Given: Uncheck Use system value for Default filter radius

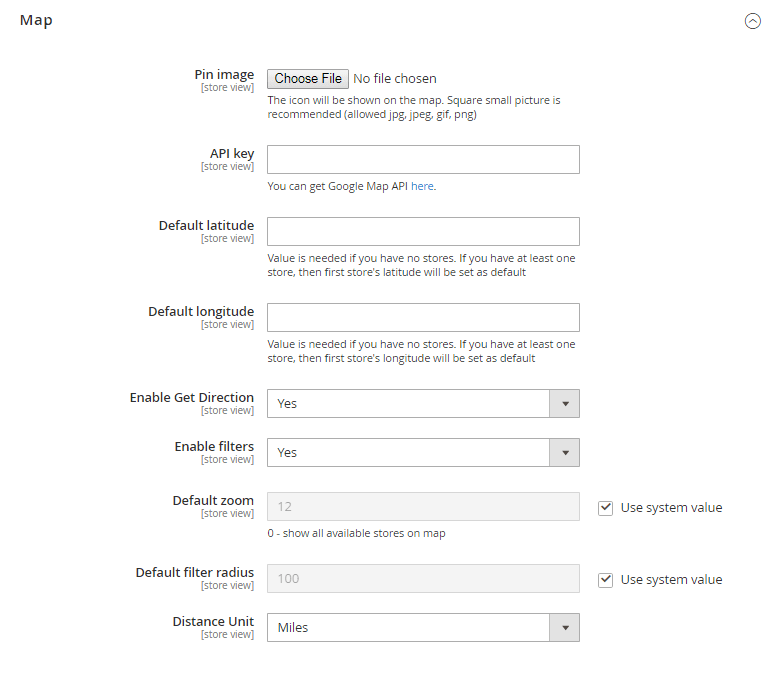Looking at the screenshot, I should click(605, 580).
